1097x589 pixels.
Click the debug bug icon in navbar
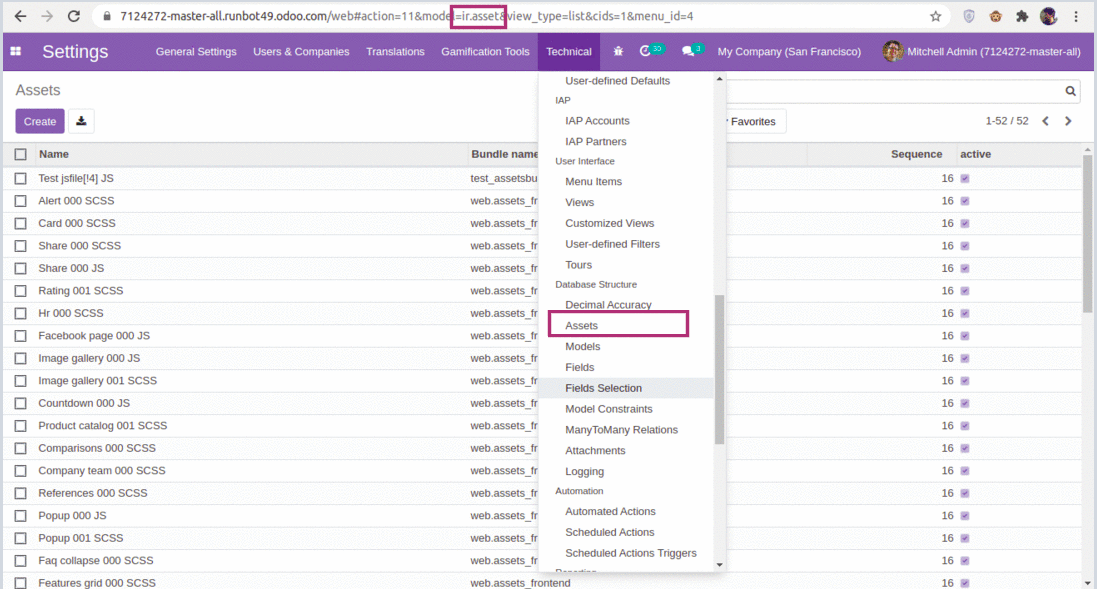click(x=618, y=52)
